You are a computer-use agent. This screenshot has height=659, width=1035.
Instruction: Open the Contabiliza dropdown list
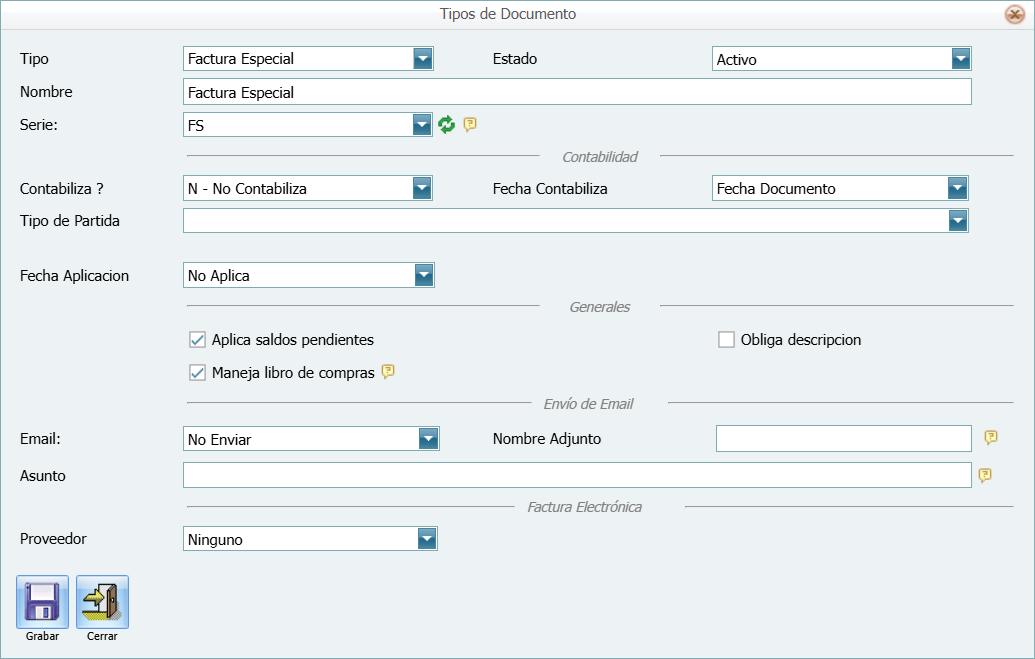point(423,188)
